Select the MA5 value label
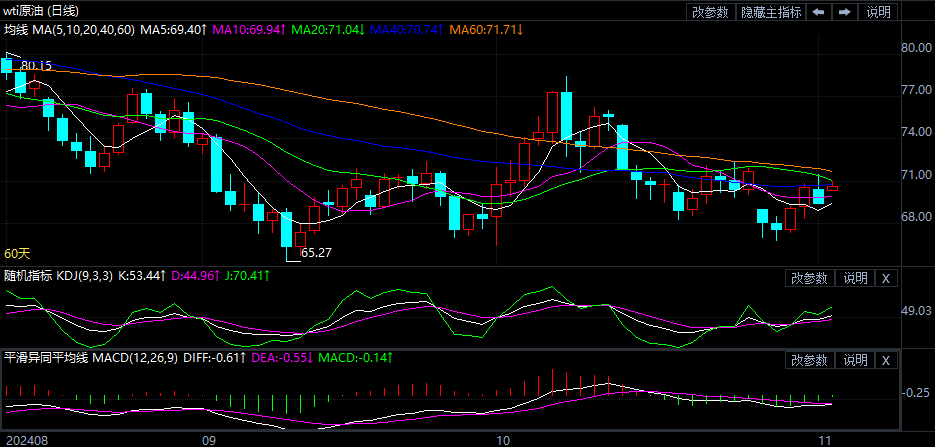The width and height of the screenshot is (935, 447). point(173,30)
